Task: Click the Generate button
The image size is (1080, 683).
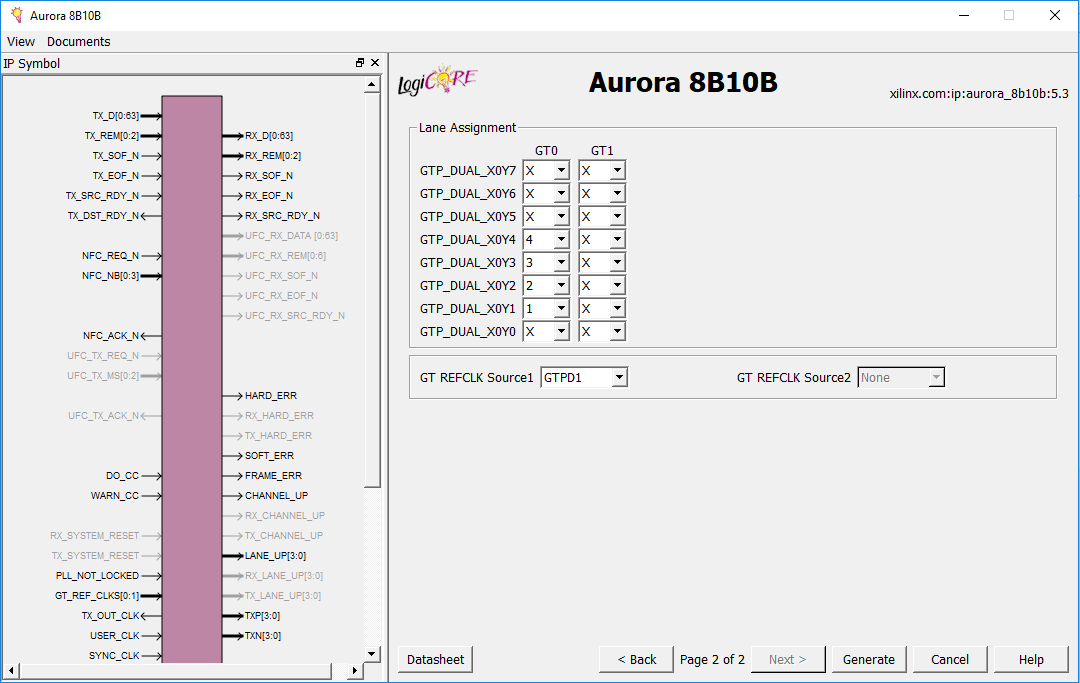Action: pos(868,659)
